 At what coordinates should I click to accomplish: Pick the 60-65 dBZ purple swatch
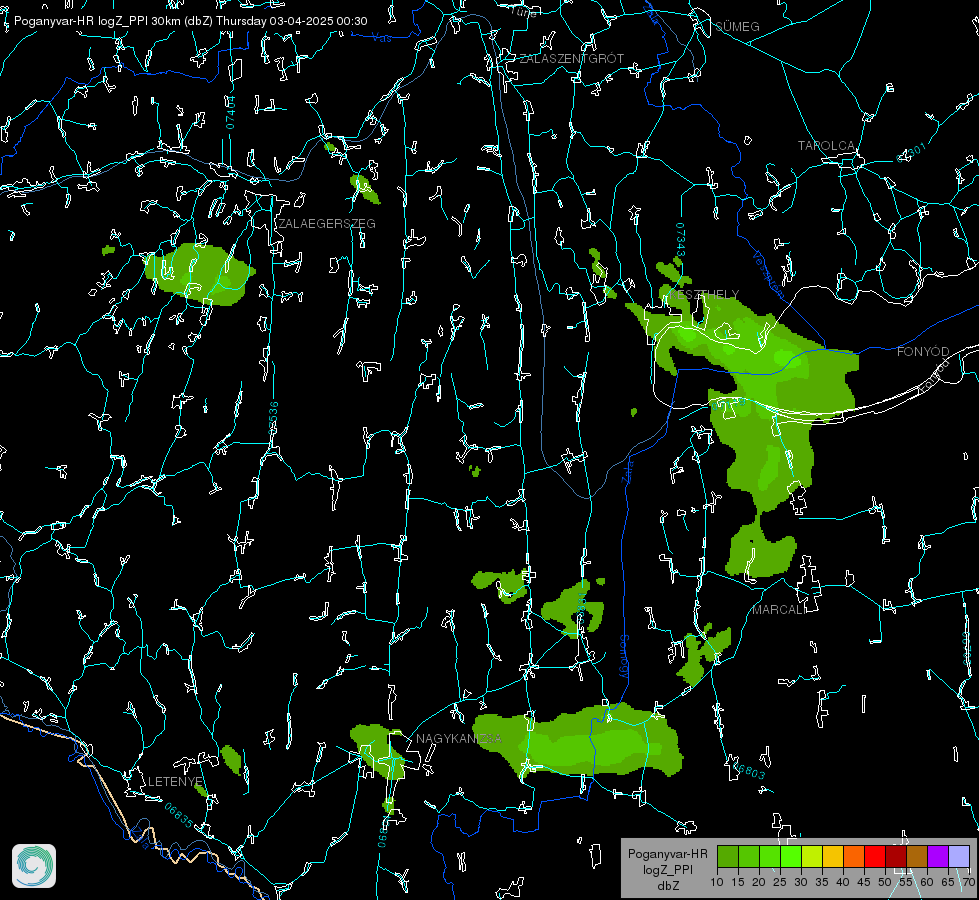[x=938, y=856]
